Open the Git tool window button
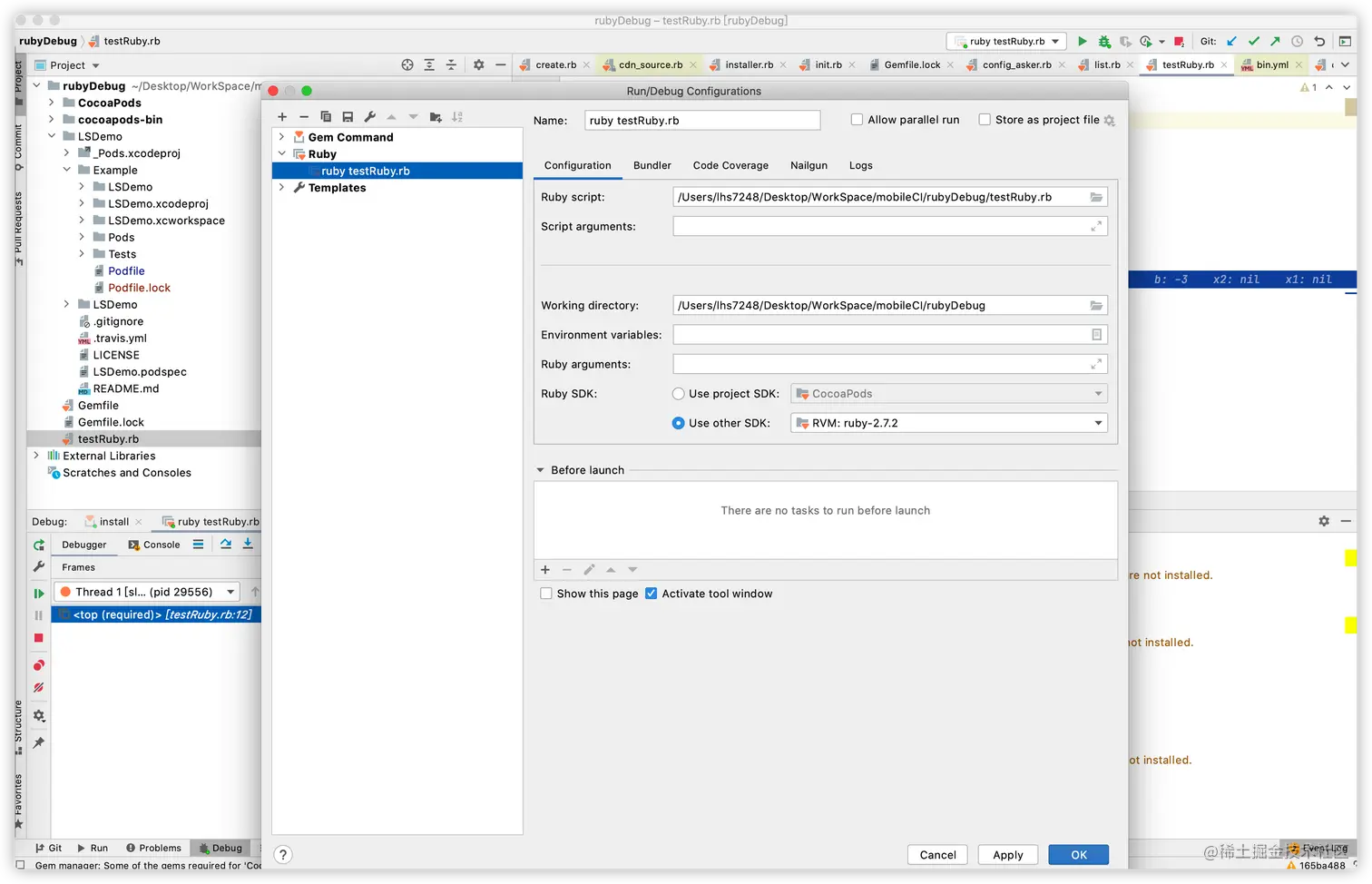This screenshot has width=1372, height=884. [x=49, y=849]
